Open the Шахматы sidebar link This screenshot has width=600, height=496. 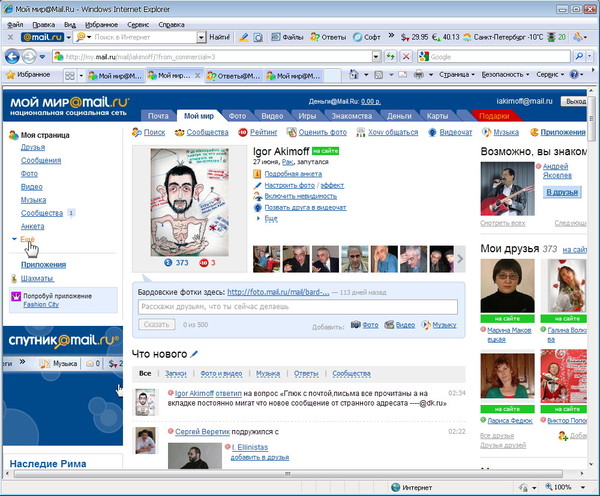pos(37,278)
